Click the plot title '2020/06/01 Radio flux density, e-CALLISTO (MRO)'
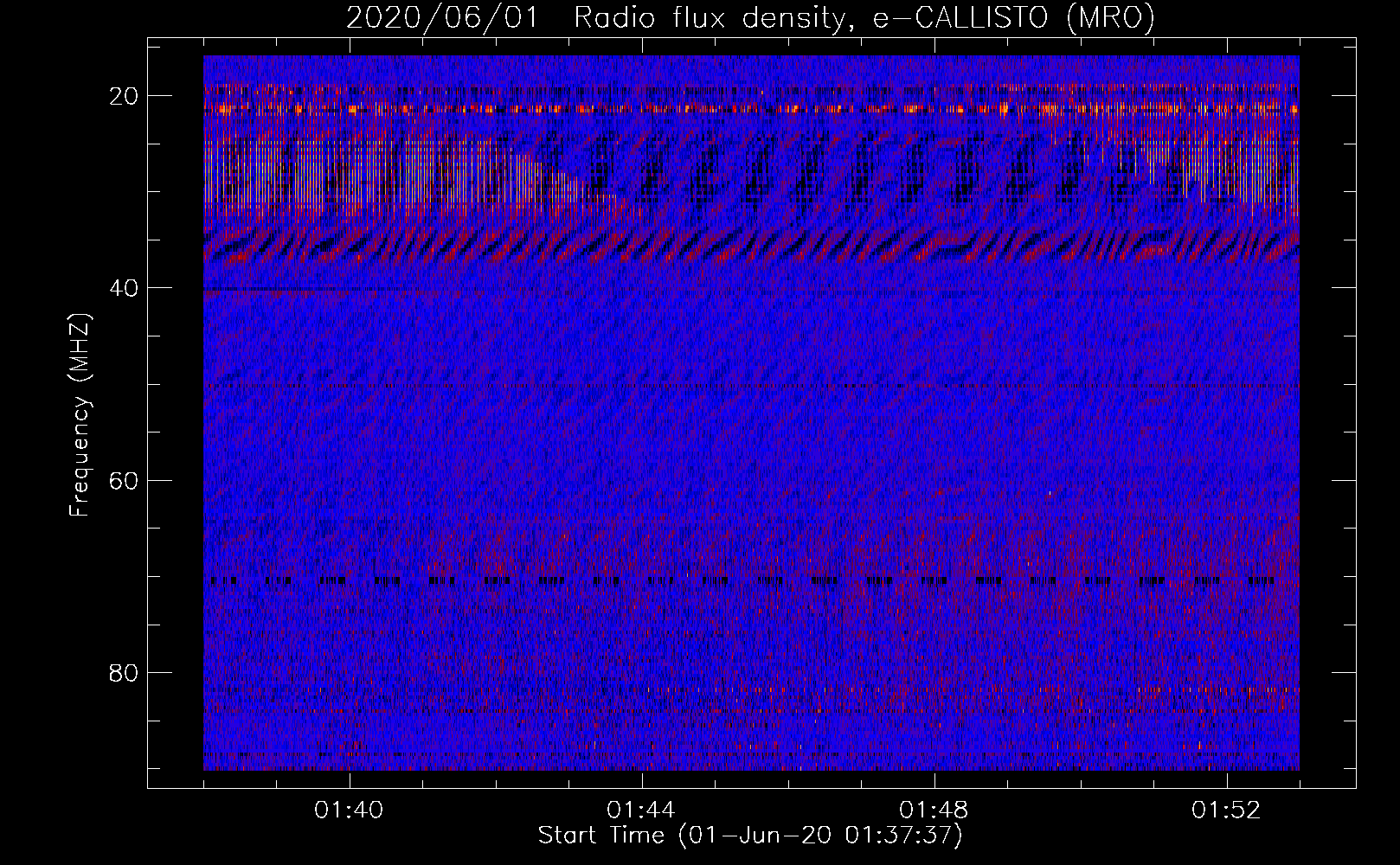This screenshot has width=1400, height=865. (750, 17)
